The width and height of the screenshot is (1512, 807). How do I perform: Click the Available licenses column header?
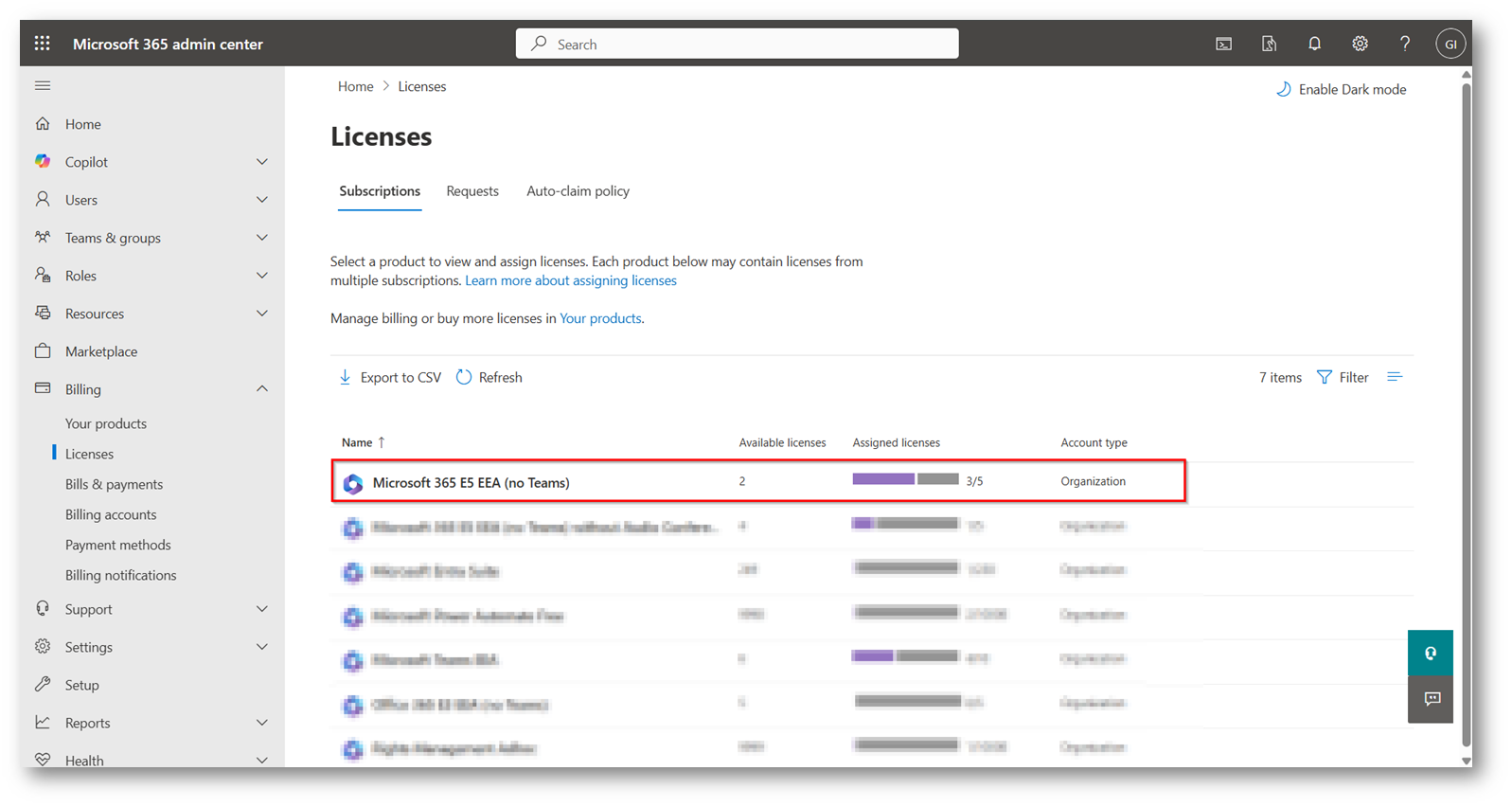[x=782, y=442]
